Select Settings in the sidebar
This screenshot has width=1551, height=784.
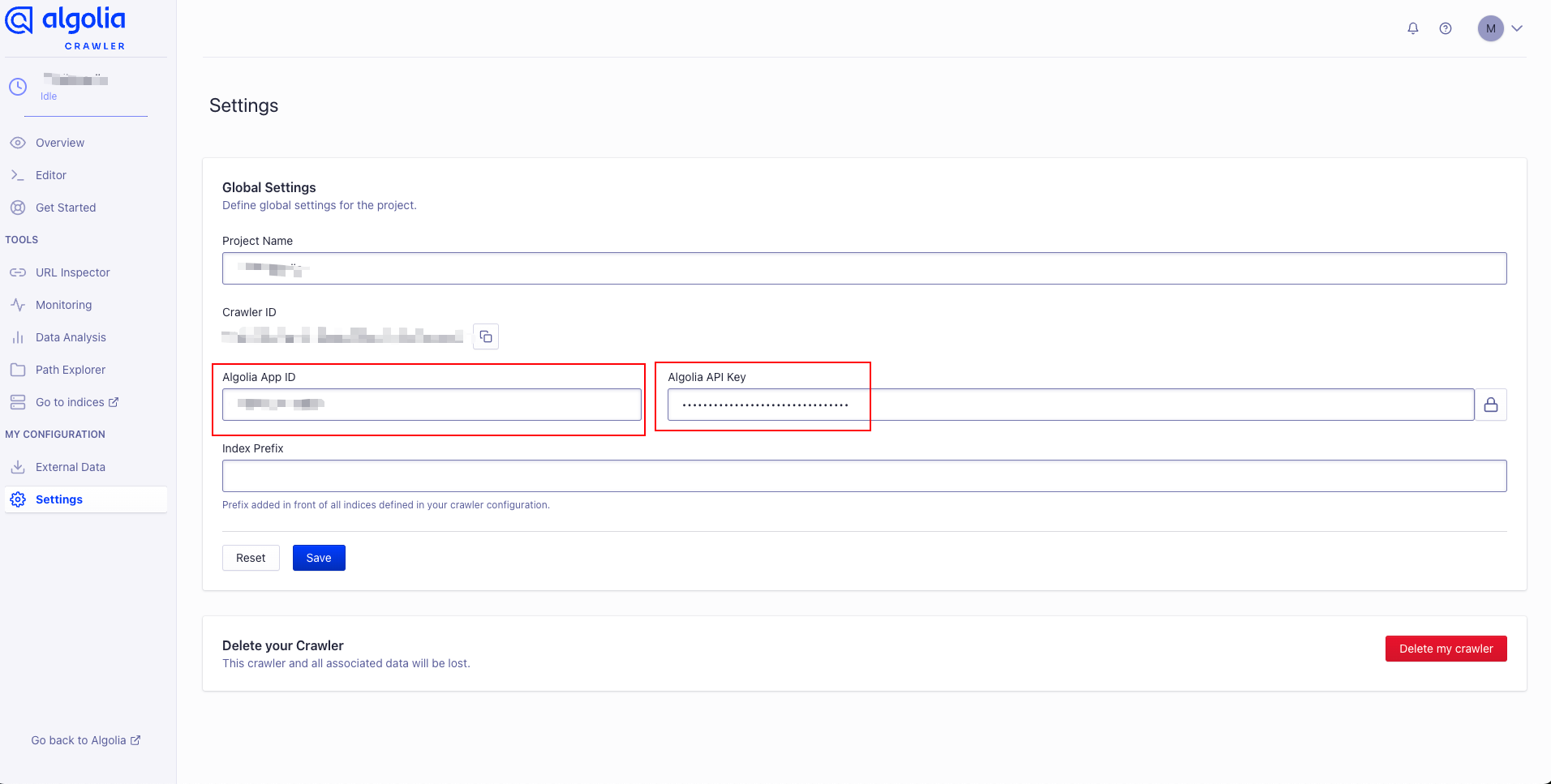[85, 499]
